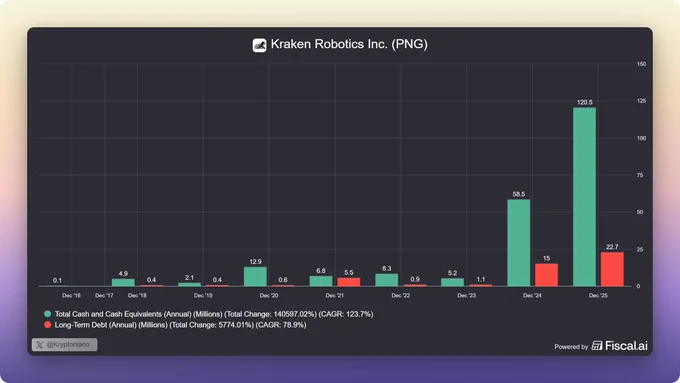
Task: Click the 5.2 value label
Action: [452, 273]
